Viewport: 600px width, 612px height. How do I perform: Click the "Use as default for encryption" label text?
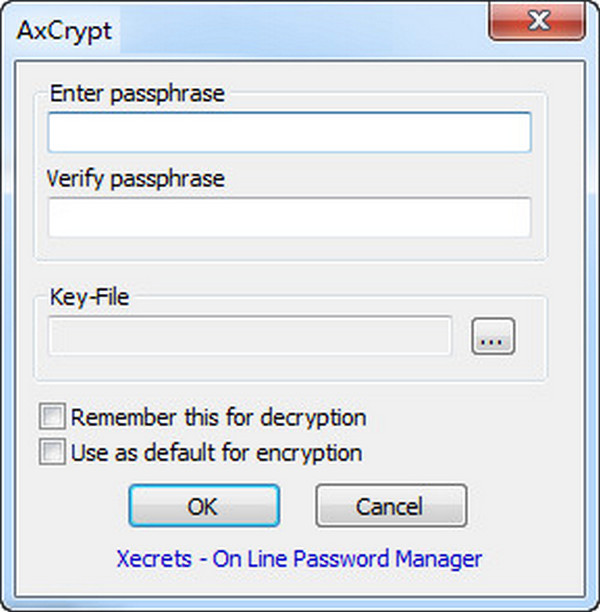tap(216, 452)
